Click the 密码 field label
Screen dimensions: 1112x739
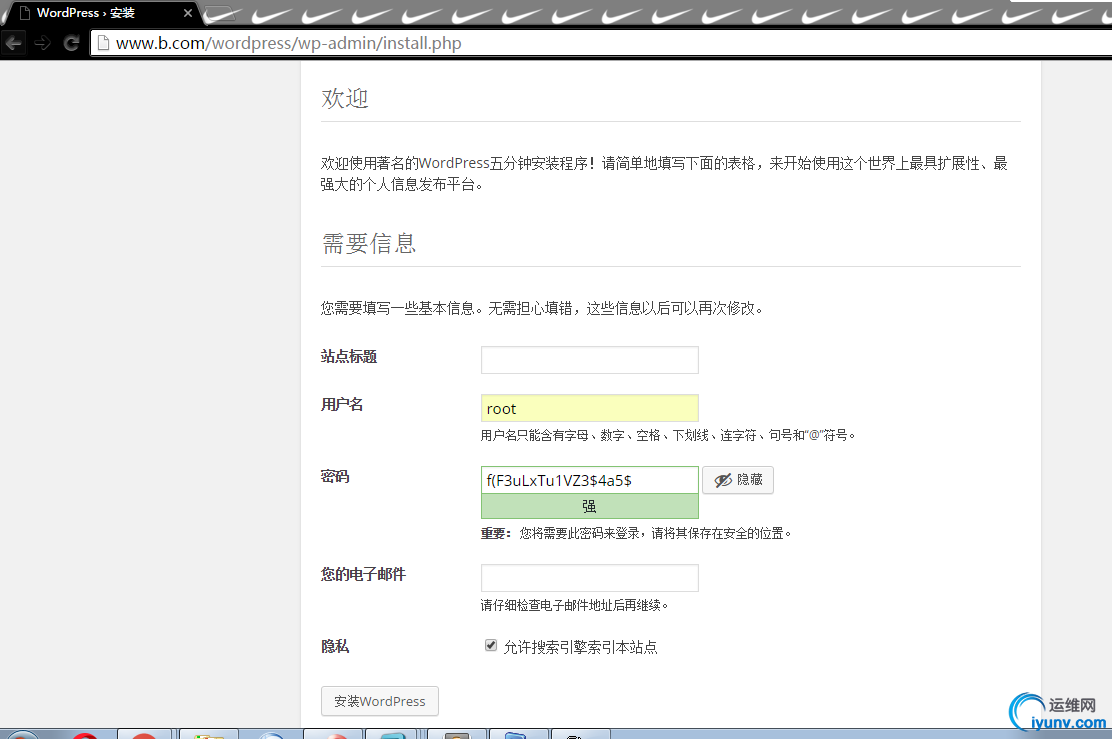point(335,477)
